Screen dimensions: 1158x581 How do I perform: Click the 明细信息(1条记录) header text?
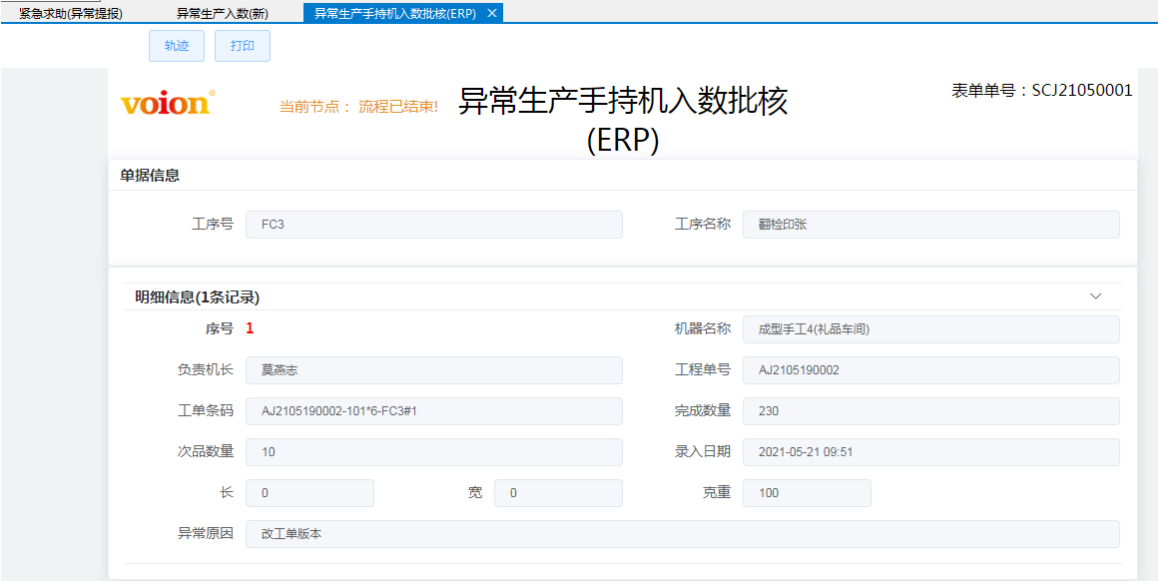click(197, 298)
